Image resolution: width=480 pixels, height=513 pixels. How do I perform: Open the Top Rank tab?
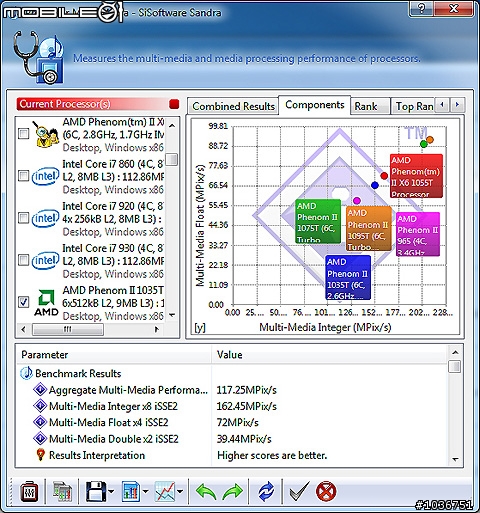click(x=414, y=106)
